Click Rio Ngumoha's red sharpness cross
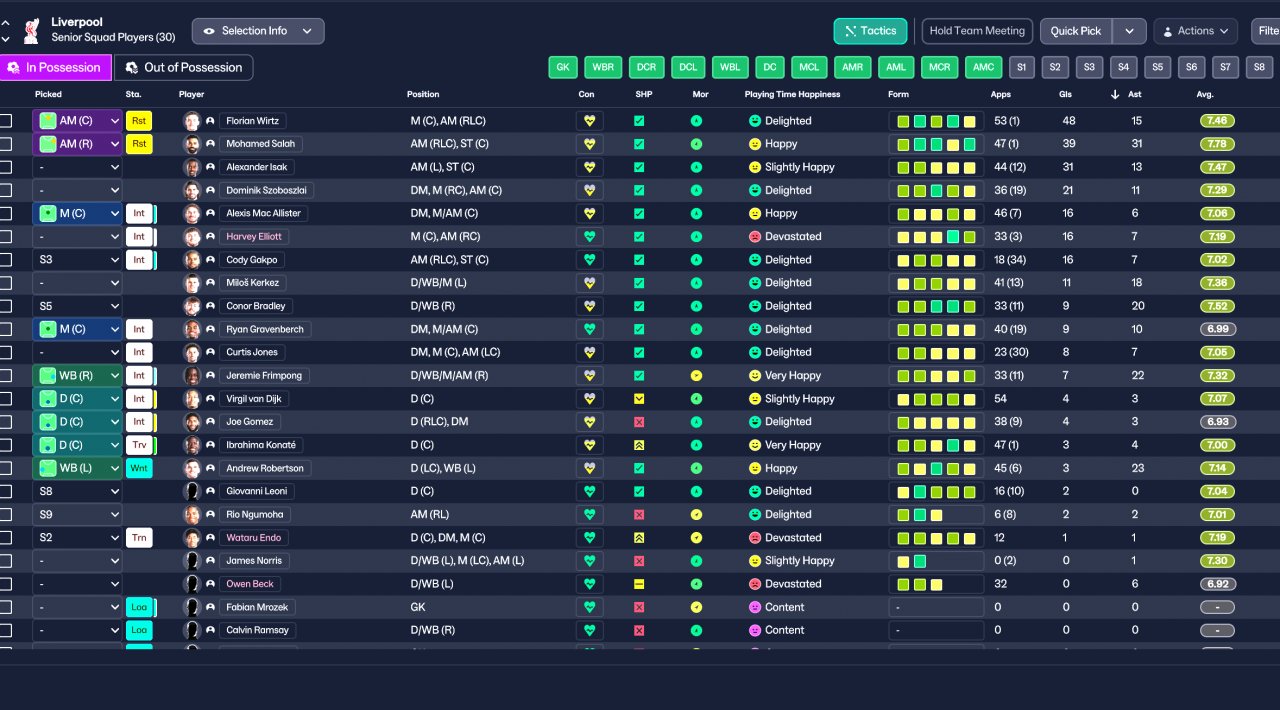This screenshot has height=710, width=1280. click(x=639, y=515)
